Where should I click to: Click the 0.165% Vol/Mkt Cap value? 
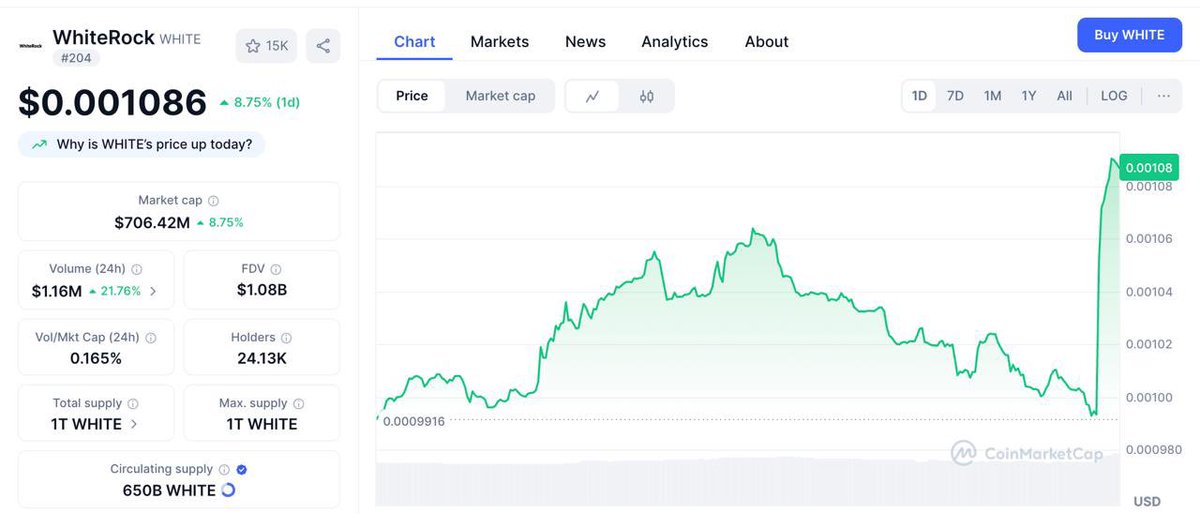click(x=96, y=358)
